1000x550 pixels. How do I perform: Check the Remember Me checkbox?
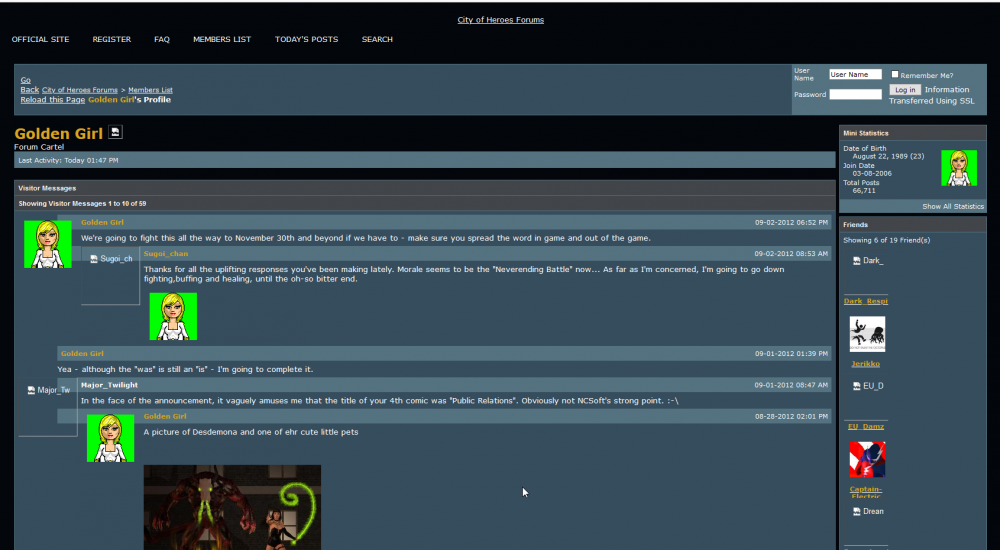pos(895,75)
